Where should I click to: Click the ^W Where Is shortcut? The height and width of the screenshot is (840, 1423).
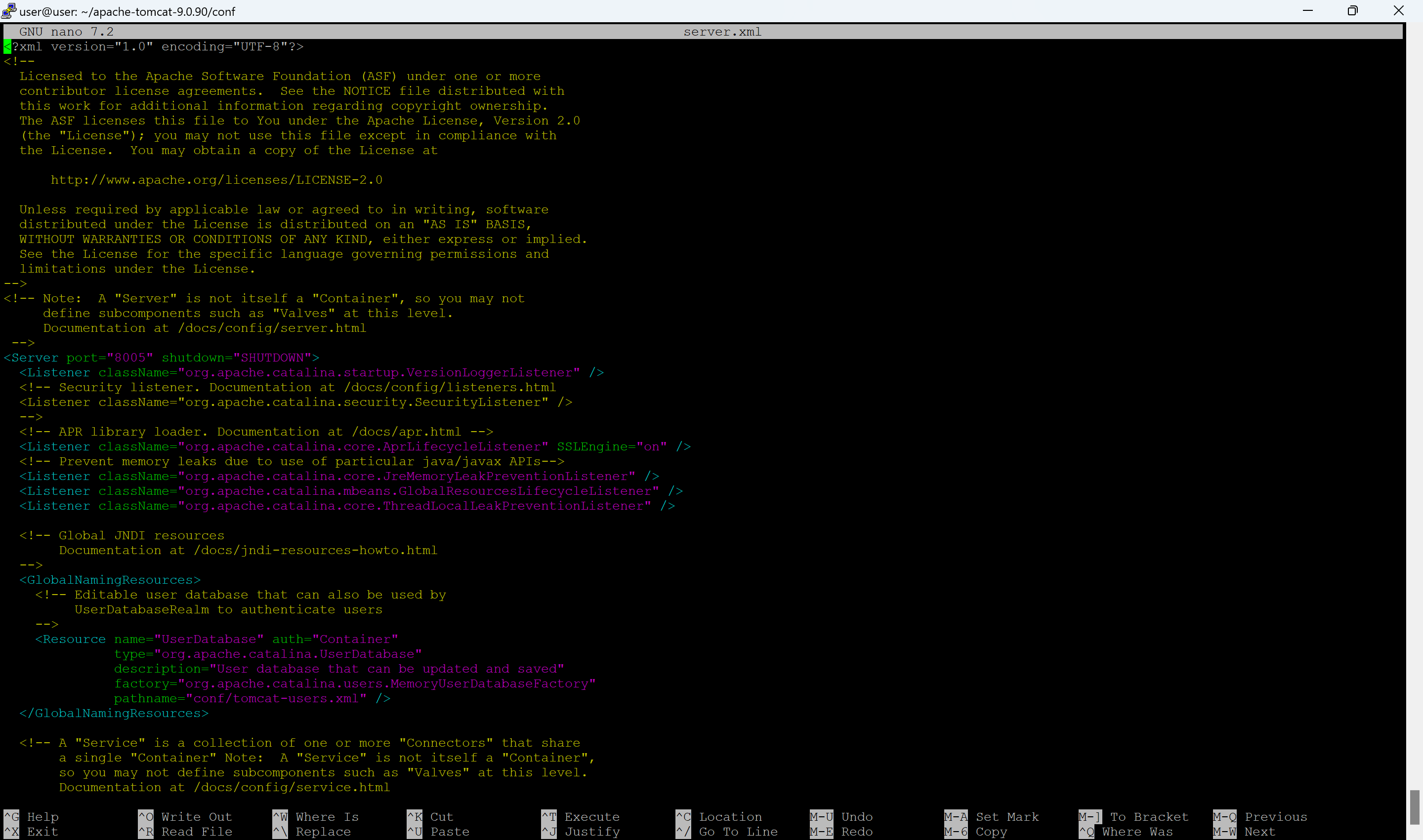pos(316,817)
